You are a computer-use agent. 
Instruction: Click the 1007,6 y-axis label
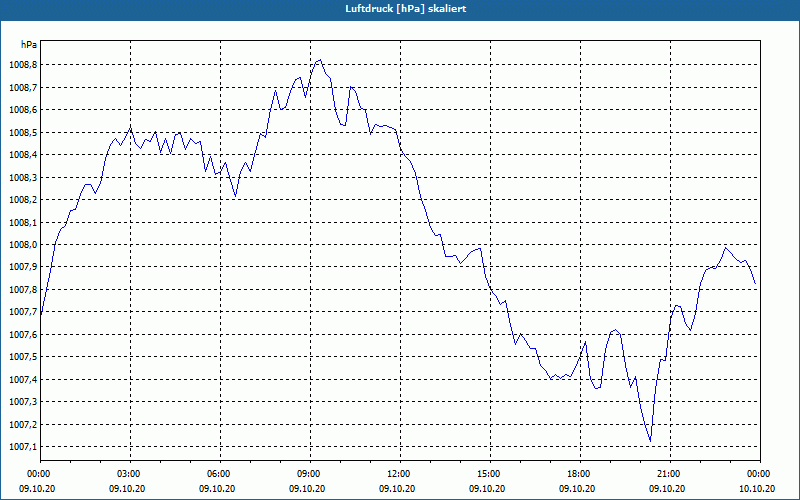pyautogui.click(x=23, y=334)
